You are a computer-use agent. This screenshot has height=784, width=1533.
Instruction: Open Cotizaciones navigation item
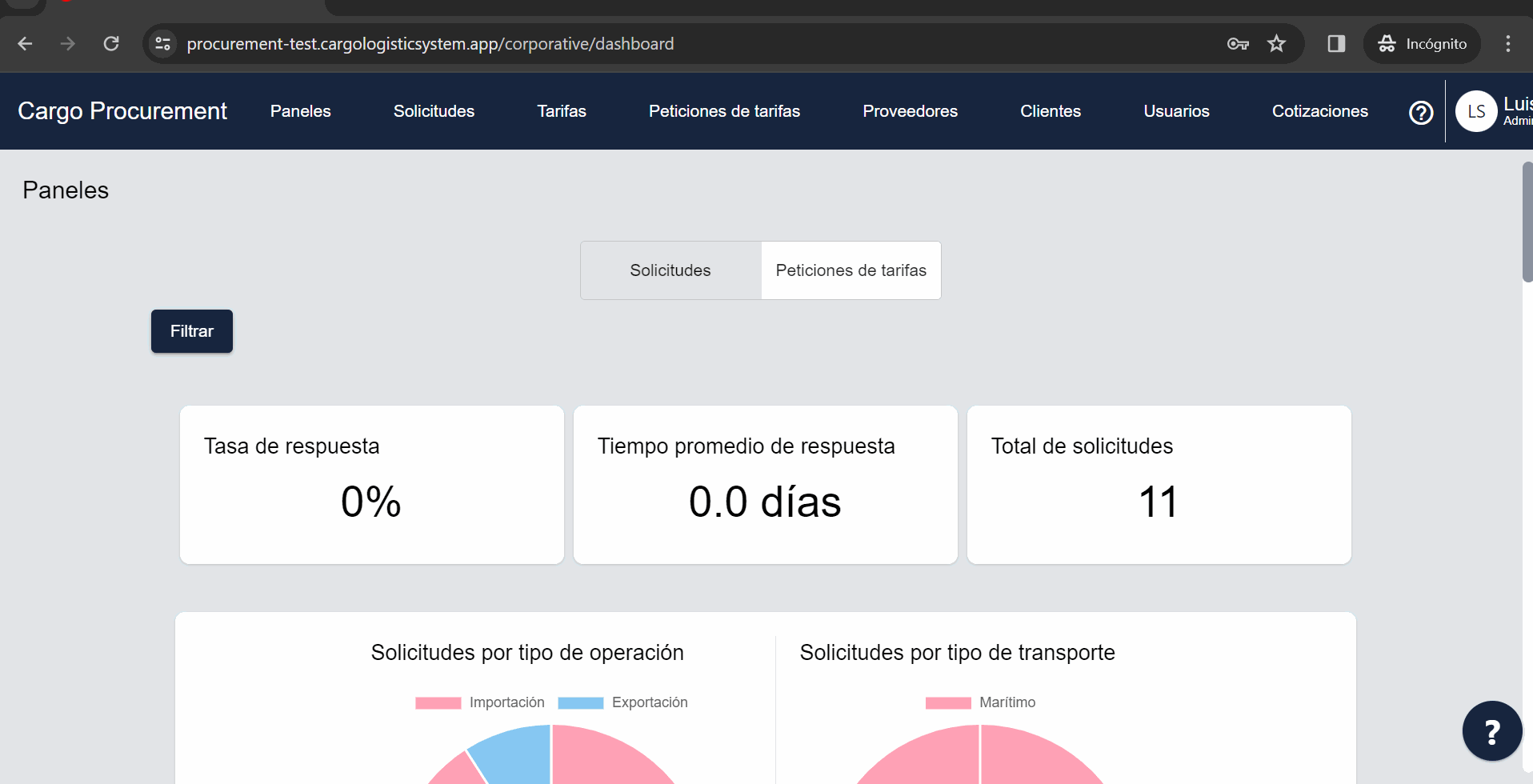click(x=1319, y=111)
